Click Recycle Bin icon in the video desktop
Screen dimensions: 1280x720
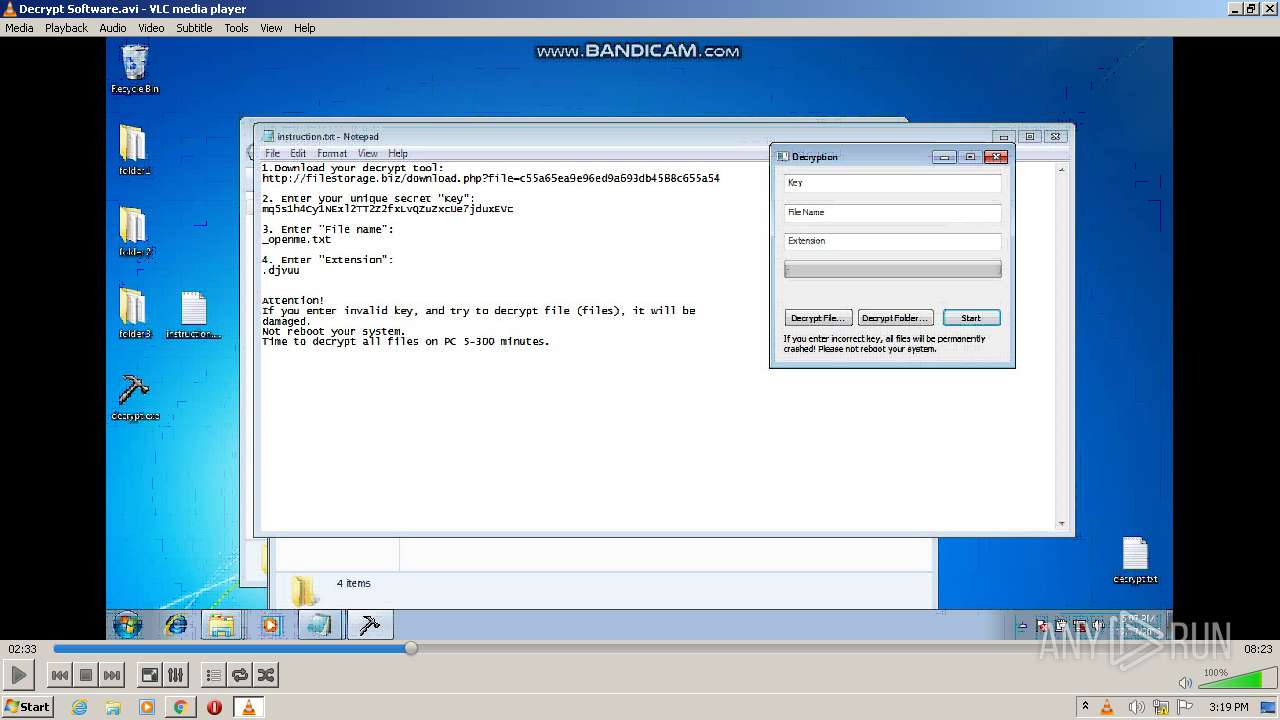(x=134, y=70)
